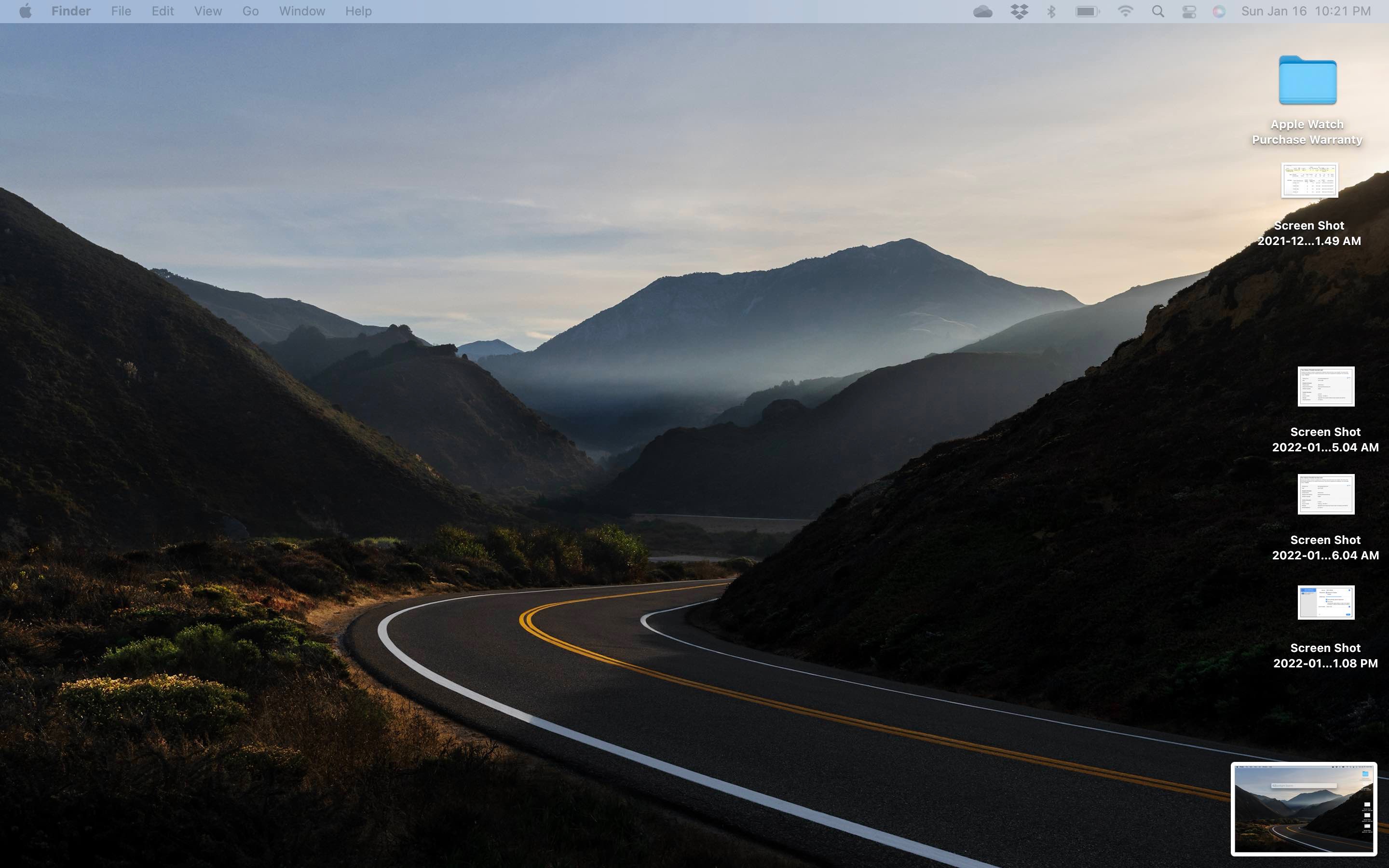1389x868 pixels.
Task: Click the Bluetooth status icon
Action: 1051,12
